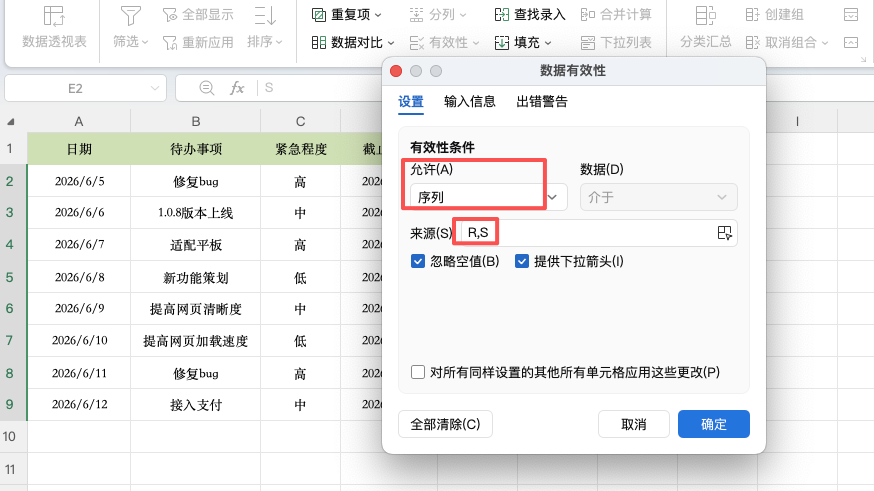The image size is (874, 491).
Task: Click the 紧急程度 header cell
Action: 300,149
